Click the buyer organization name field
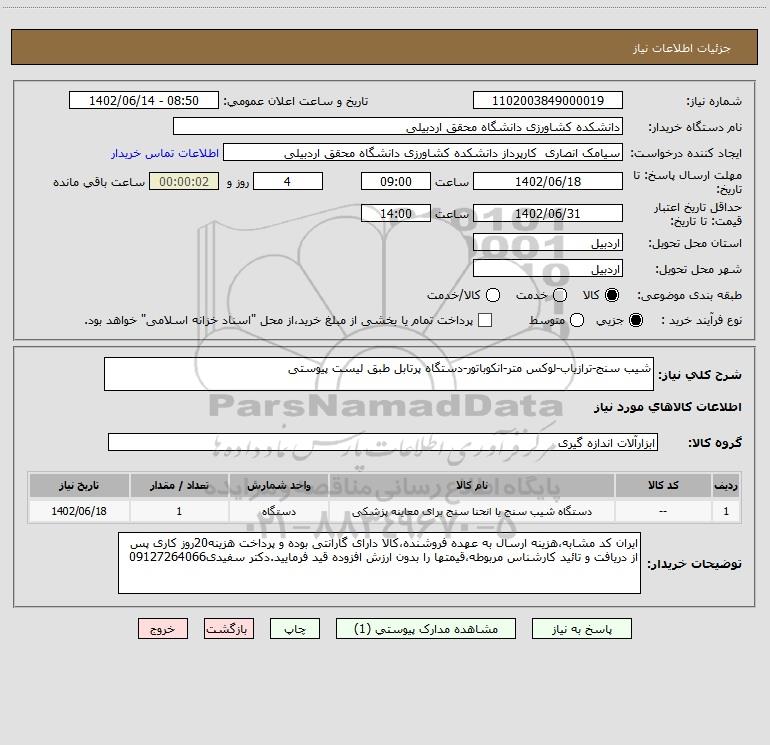The height and width of the screenshot is (745, 770). point(398,127)
